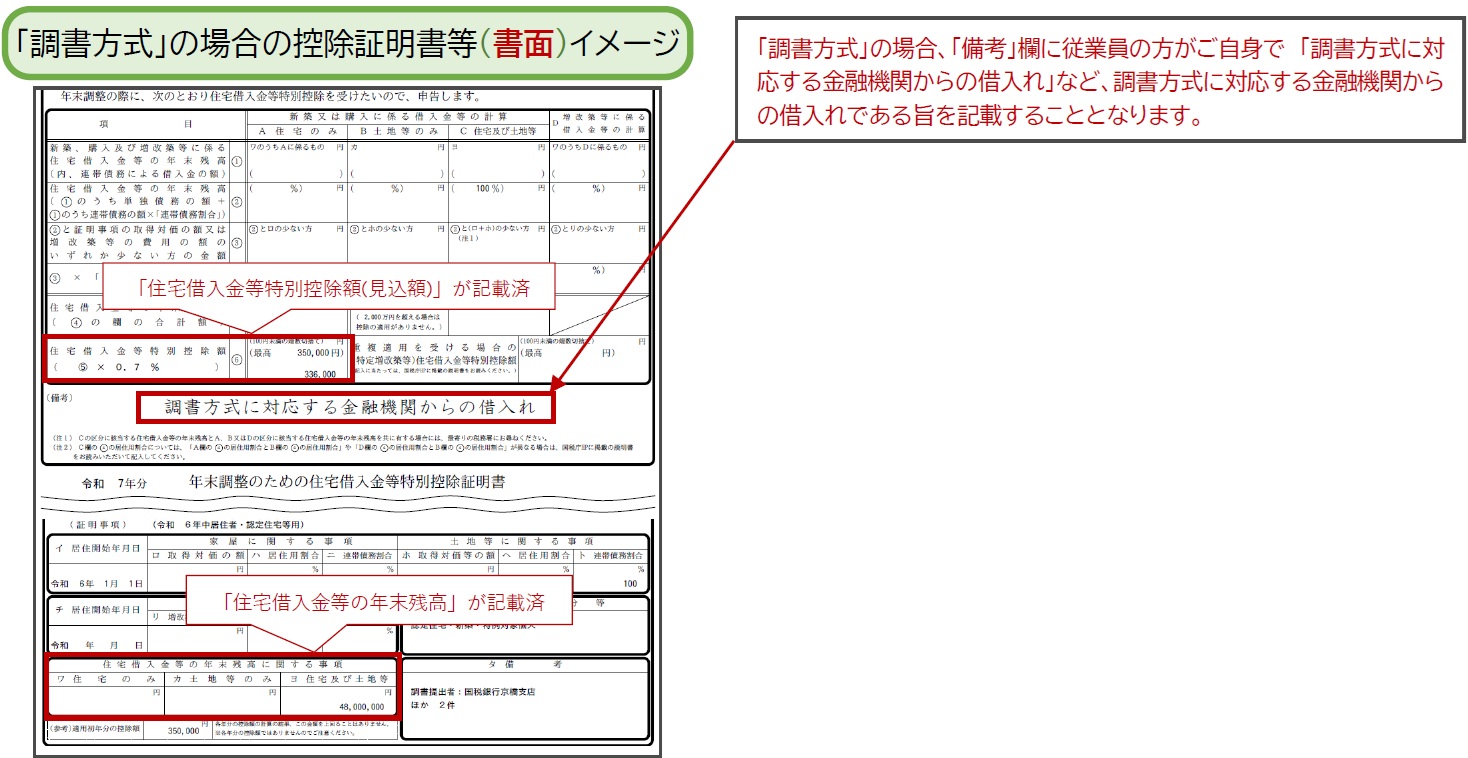Click column header A 住宅のみ
The width and height of the screenshot is (1468, 758).
(x=297, y=131)
